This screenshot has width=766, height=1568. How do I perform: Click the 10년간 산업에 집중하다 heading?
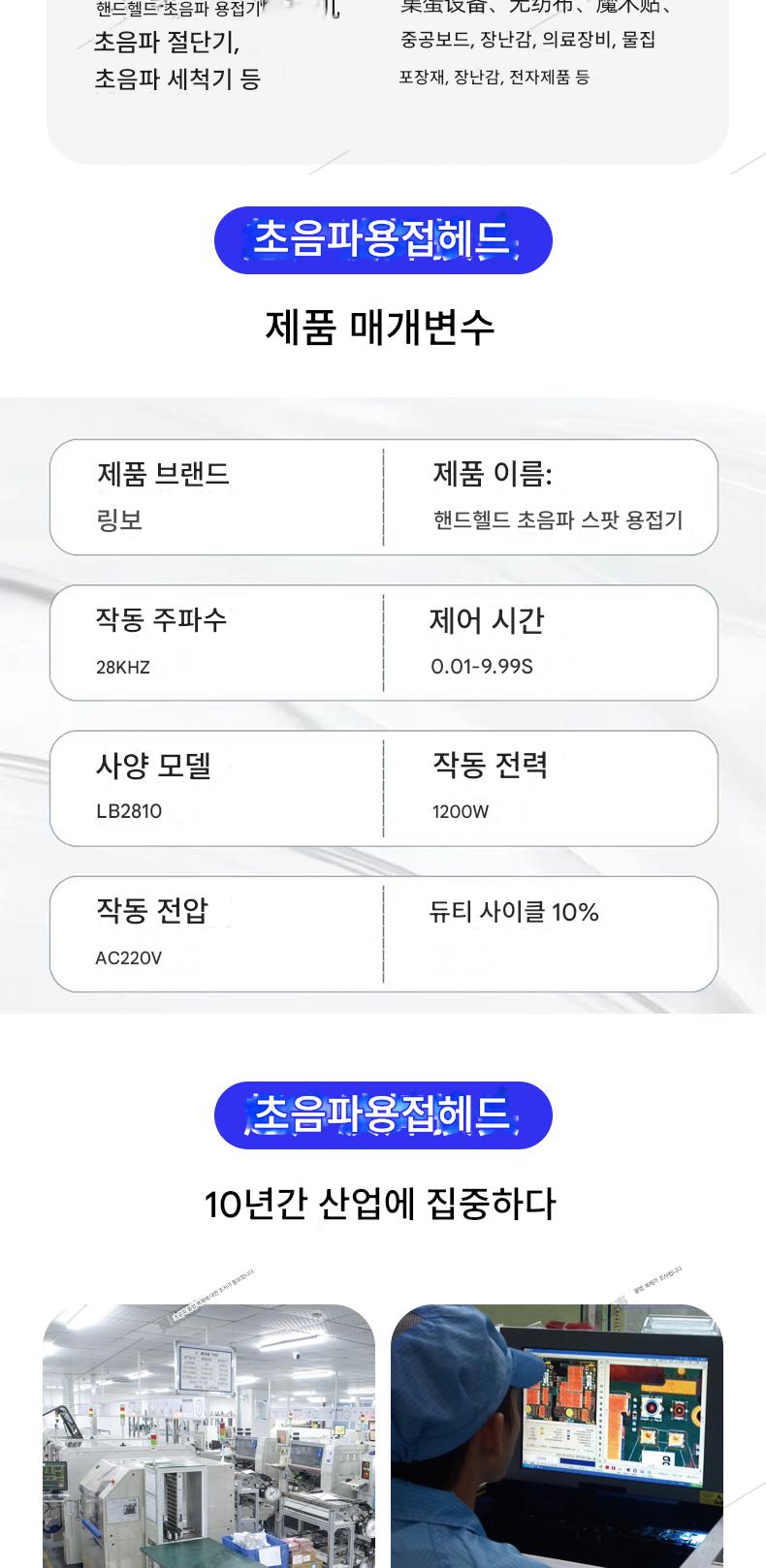(380, 1204)
